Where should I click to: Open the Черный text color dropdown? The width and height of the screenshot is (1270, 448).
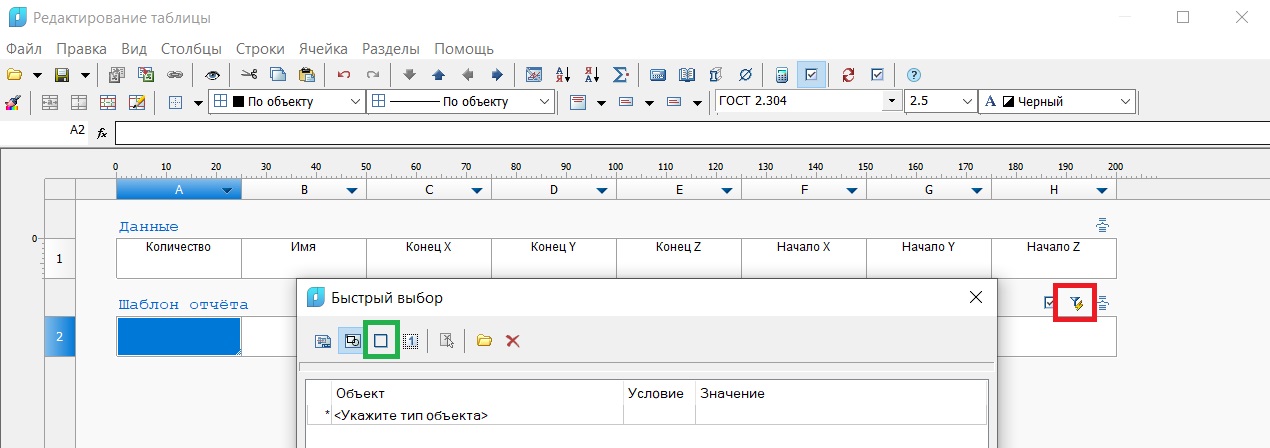[1125, 102]
